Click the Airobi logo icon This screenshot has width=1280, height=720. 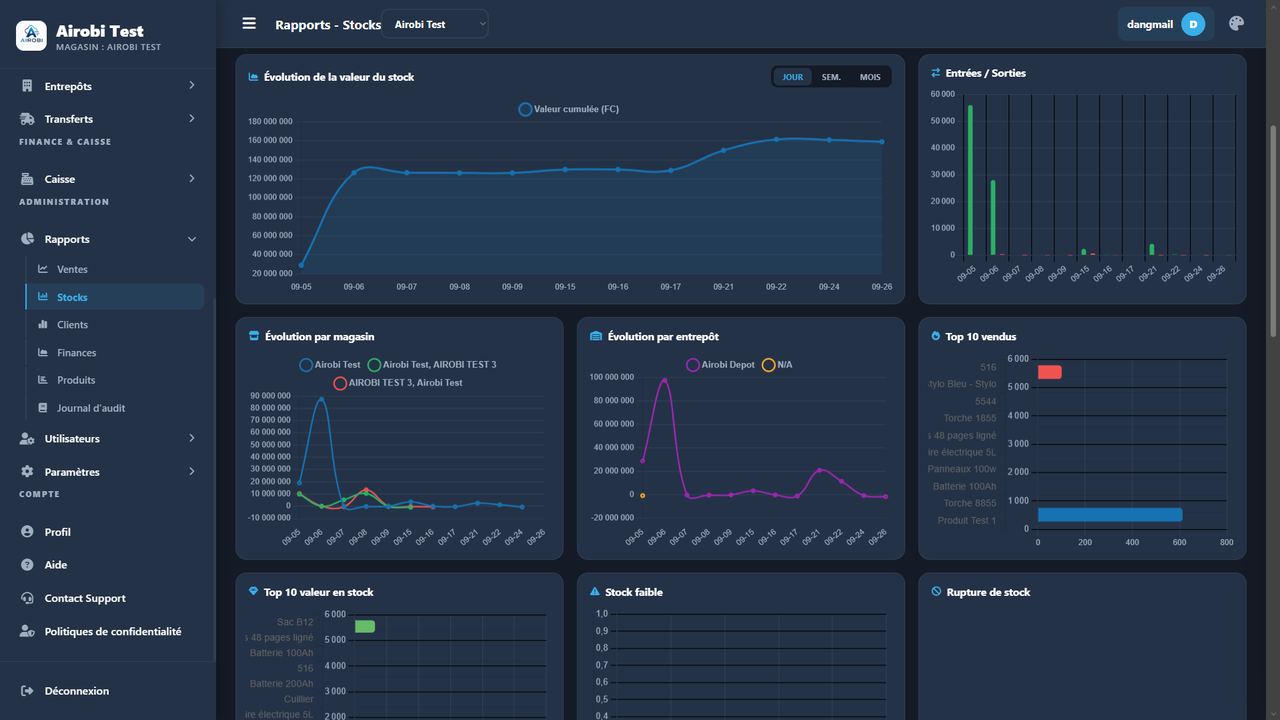pos(31,36)
